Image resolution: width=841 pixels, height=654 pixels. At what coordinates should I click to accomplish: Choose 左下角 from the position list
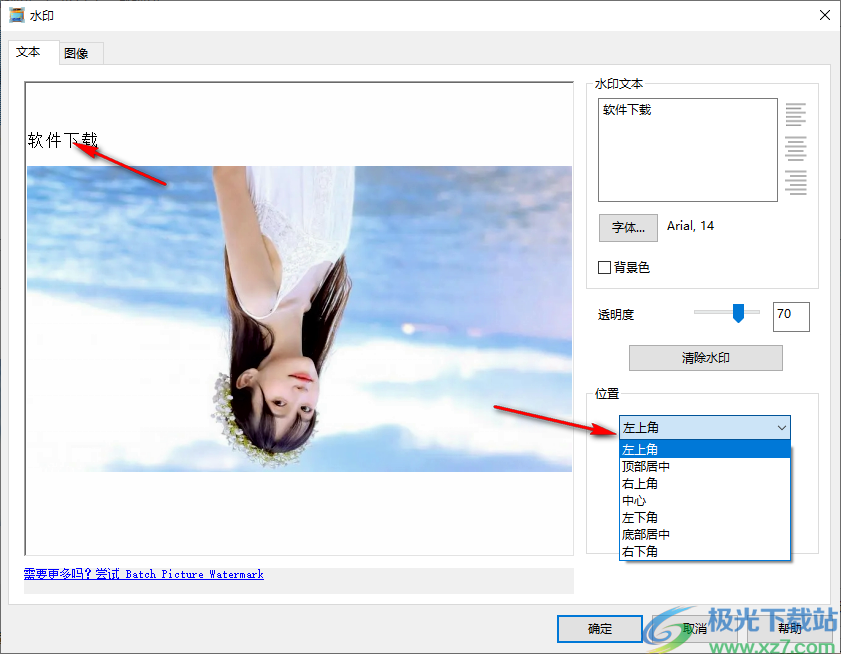click(x=704, y=518)
